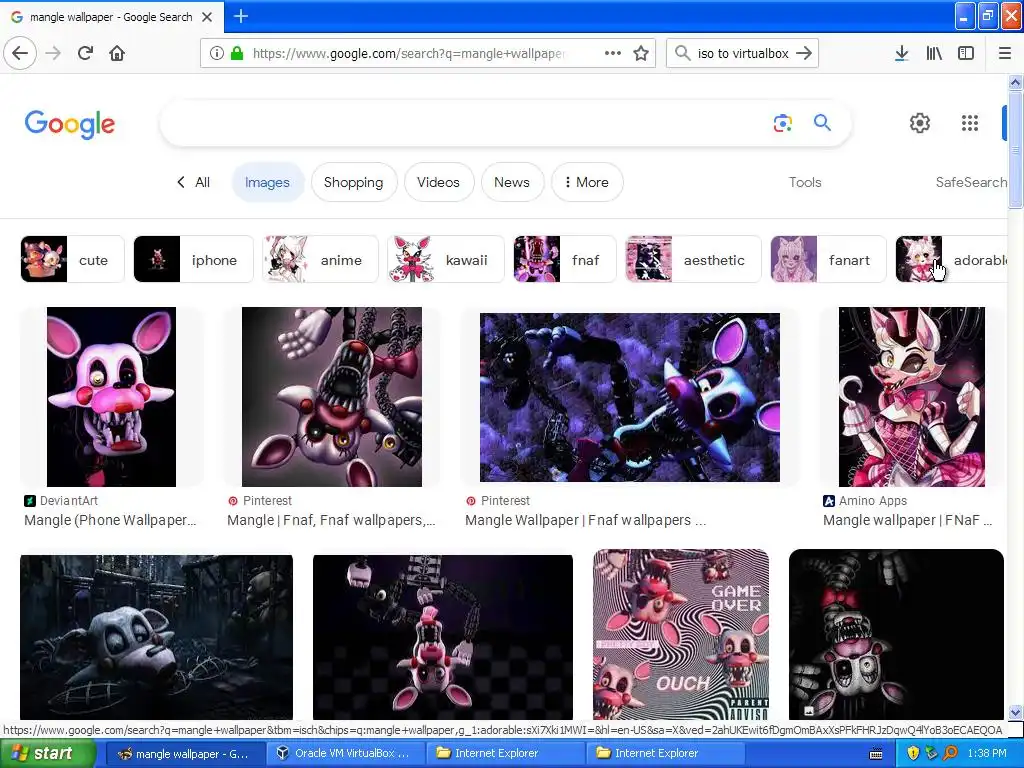Screen dimensions: 1024x768
Task: Select the mangle wallpaper Google Search tab
Action: (x=111, y=17)
